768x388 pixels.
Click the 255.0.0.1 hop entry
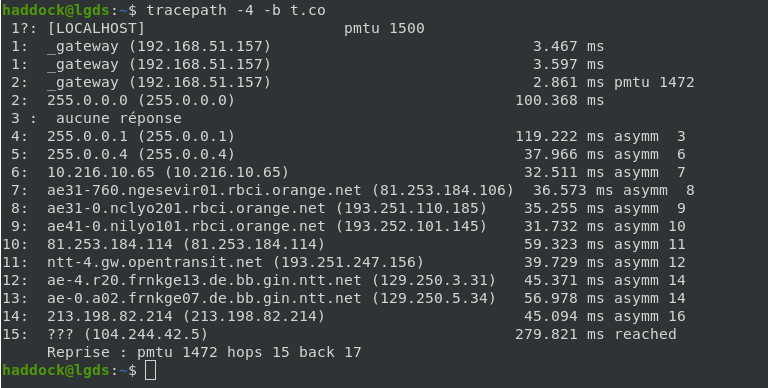(141, 136)
